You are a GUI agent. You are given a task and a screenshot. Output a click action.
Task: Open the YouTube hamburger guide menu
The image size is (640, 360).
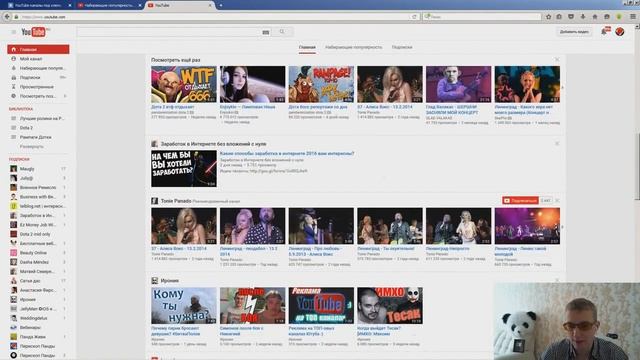click(x=13, y=32)
